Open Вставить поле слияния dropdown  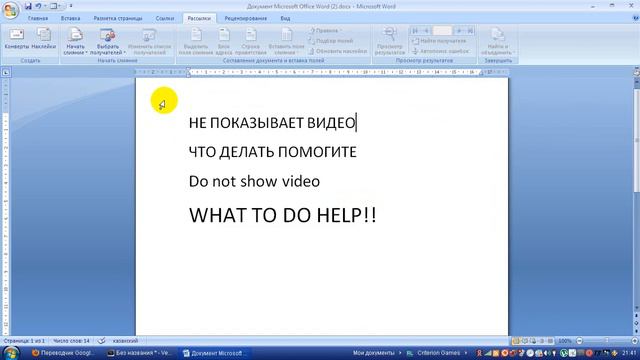click(286, 41)
